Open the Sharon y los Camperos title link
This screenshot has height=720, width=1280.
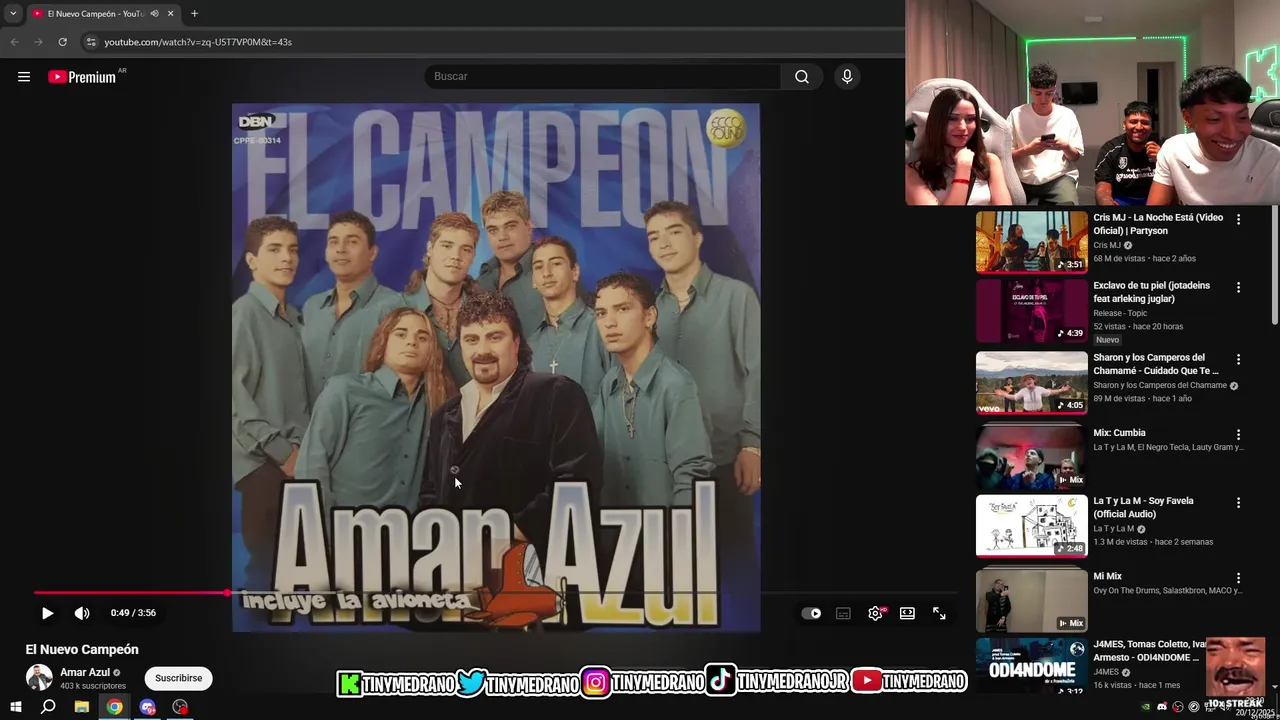[1156, 364]
